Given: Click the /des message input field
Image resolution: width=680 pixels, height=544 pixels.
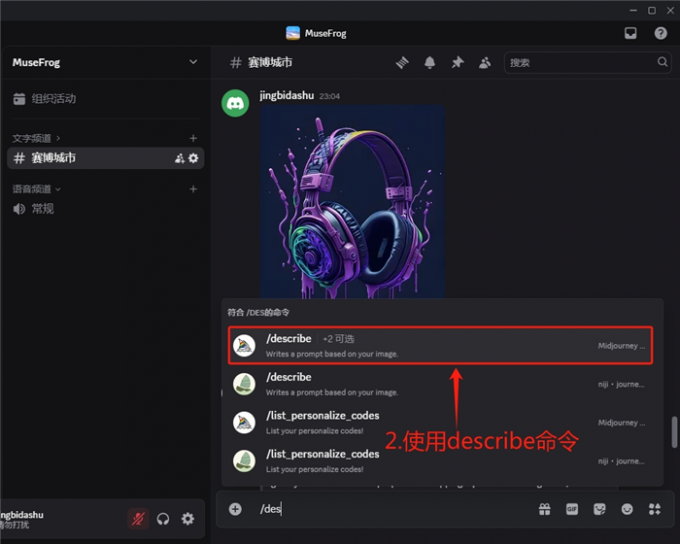Looking at the screenshot, I should point(390,509).
